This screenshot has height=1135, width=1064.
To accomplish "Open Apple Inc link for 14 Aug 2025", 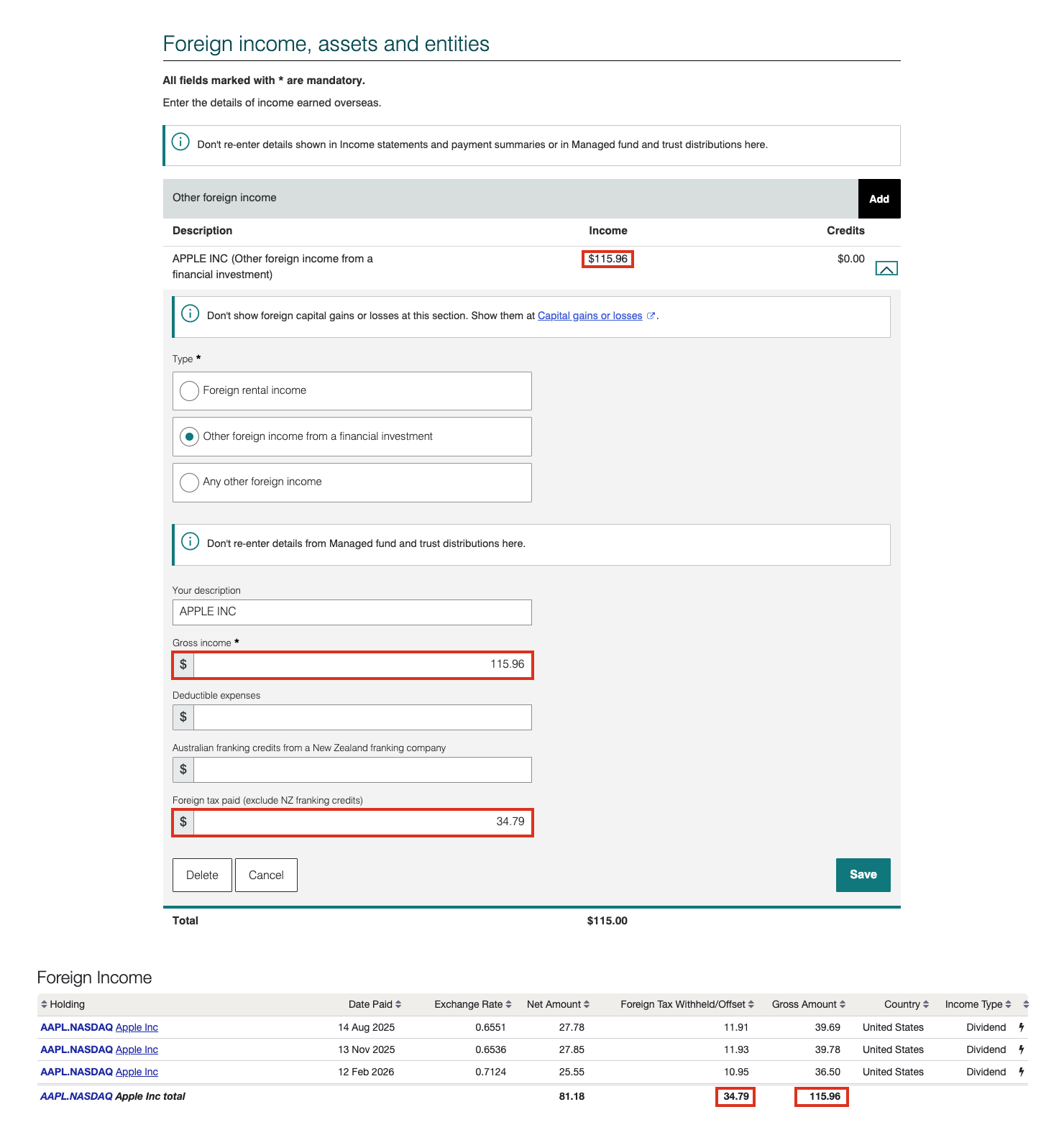I will 137,1027.
